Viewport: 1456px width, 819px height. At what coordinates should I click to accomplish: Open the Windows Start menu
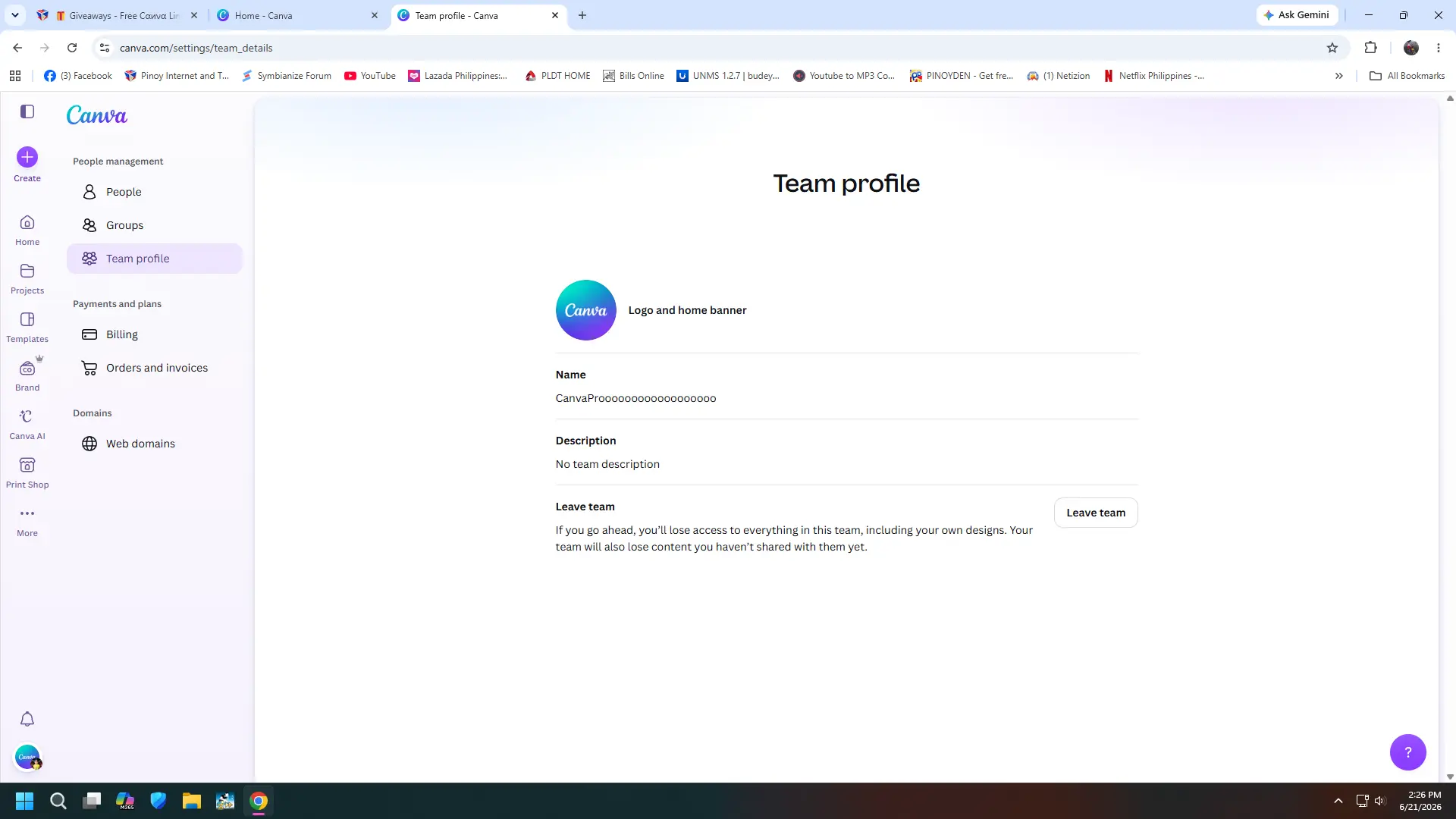(24, 801)
